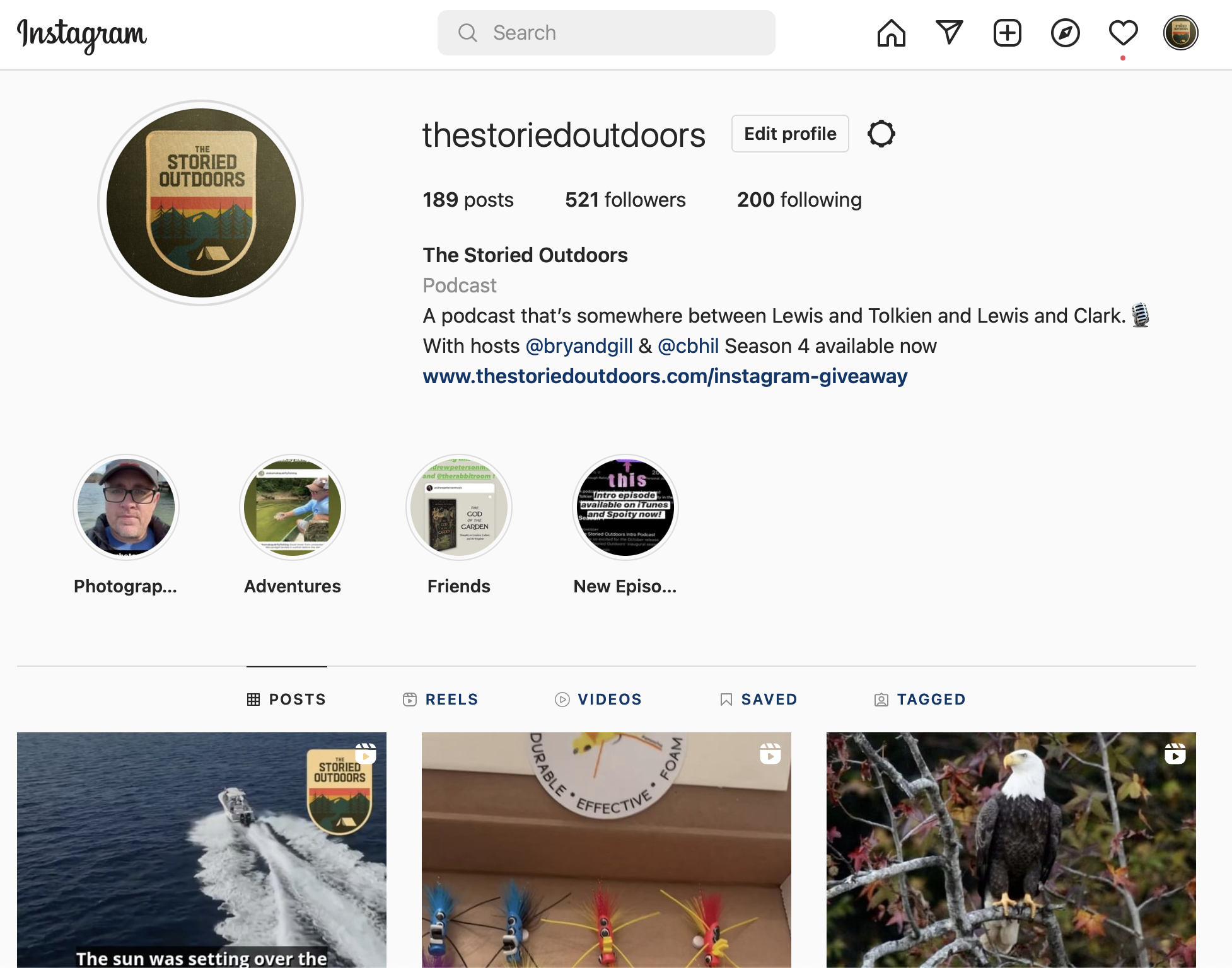This screenshot has height=968, width=1232.
Task: Switch to the Reels tab
Action: (441, 699)
